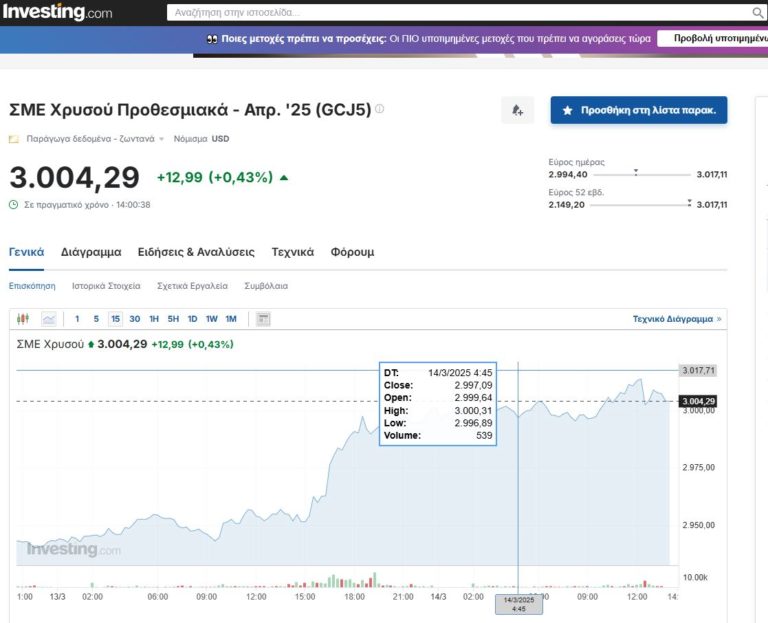Select the 1H chart interval

click(154, 319)
